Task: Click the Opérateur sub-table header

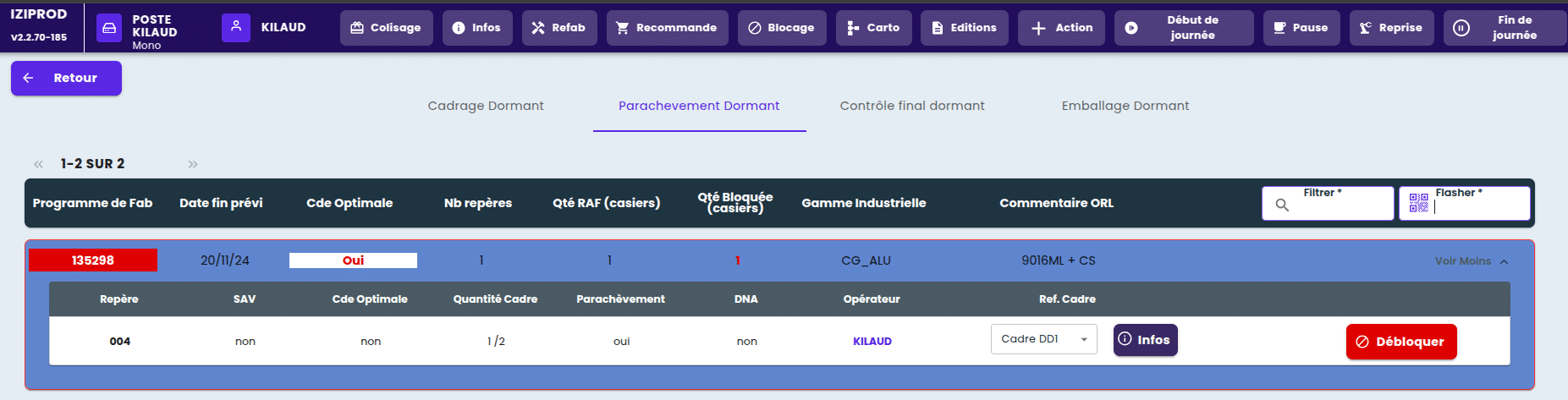Action: (872, 299)
